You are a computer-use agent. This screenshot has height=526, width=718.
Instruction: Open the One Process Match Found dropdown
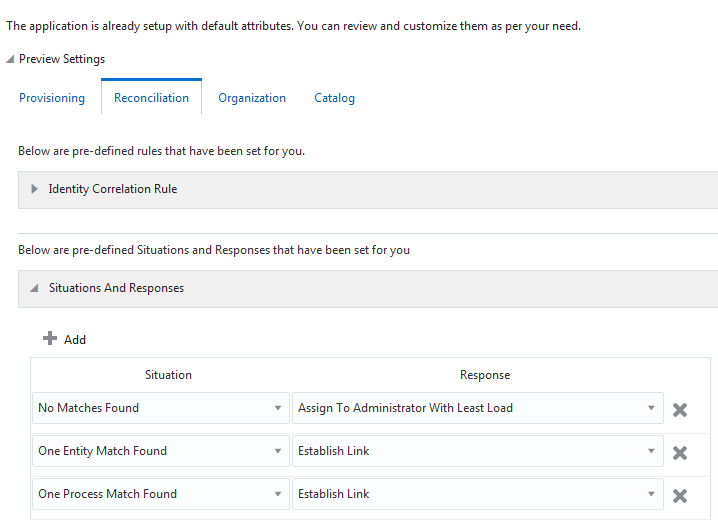click(277, 494)
